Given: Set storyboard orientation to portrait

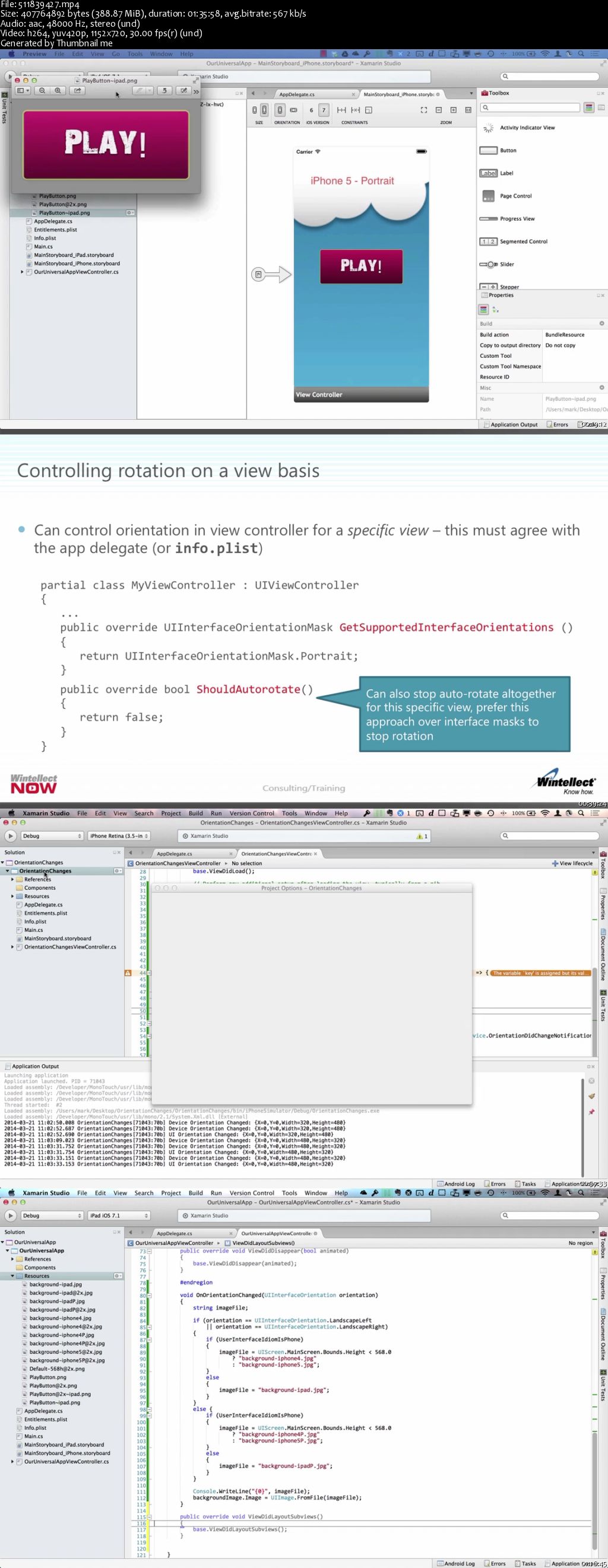Looking at the screenshot, I should [280, 110].
